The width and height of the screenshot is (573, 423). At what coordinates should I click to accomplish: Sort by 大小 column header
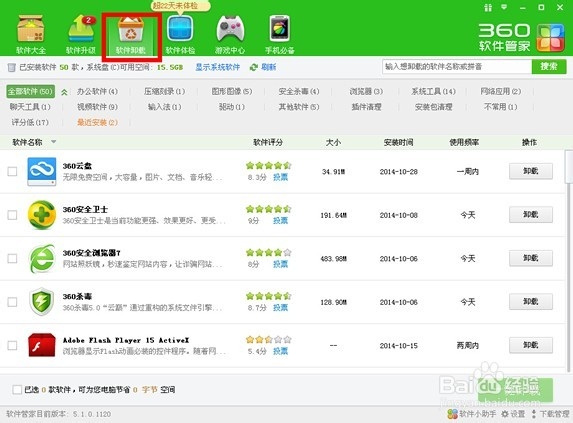[x=333, y=142]
